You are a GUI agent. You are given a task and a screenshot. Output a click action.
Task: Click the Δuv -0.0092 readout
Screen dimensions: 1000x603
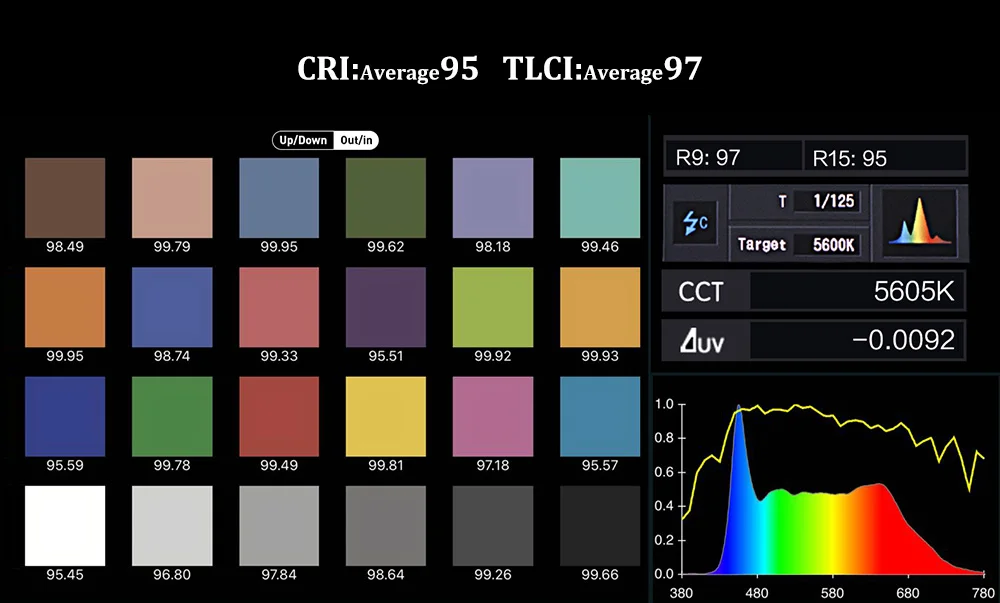click(814, 340)
